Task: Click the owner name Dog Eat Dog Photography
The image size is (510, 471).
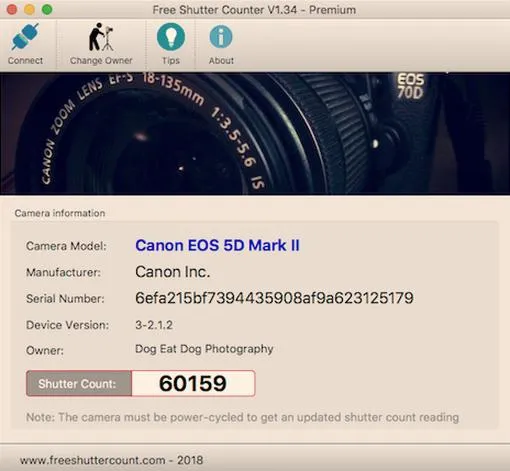Action: (x=204, y=349)
